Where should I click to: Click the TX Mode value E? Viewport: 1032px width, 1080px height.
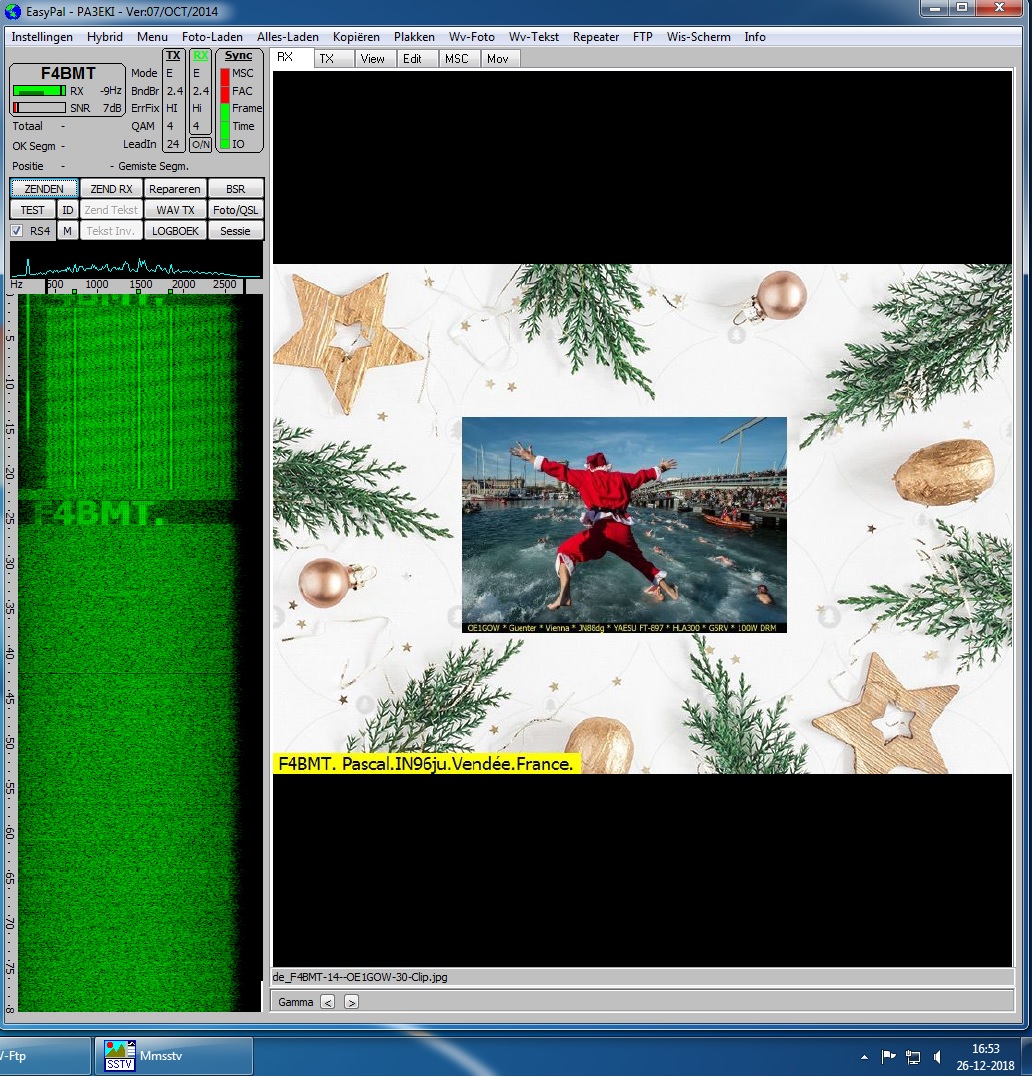tap(169, 73)
